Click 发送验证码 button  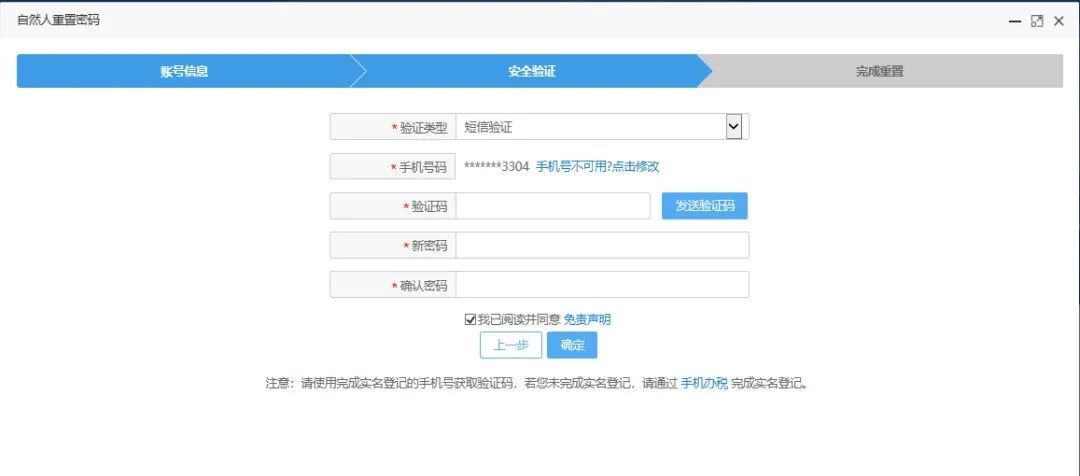[x=705, y=206]
